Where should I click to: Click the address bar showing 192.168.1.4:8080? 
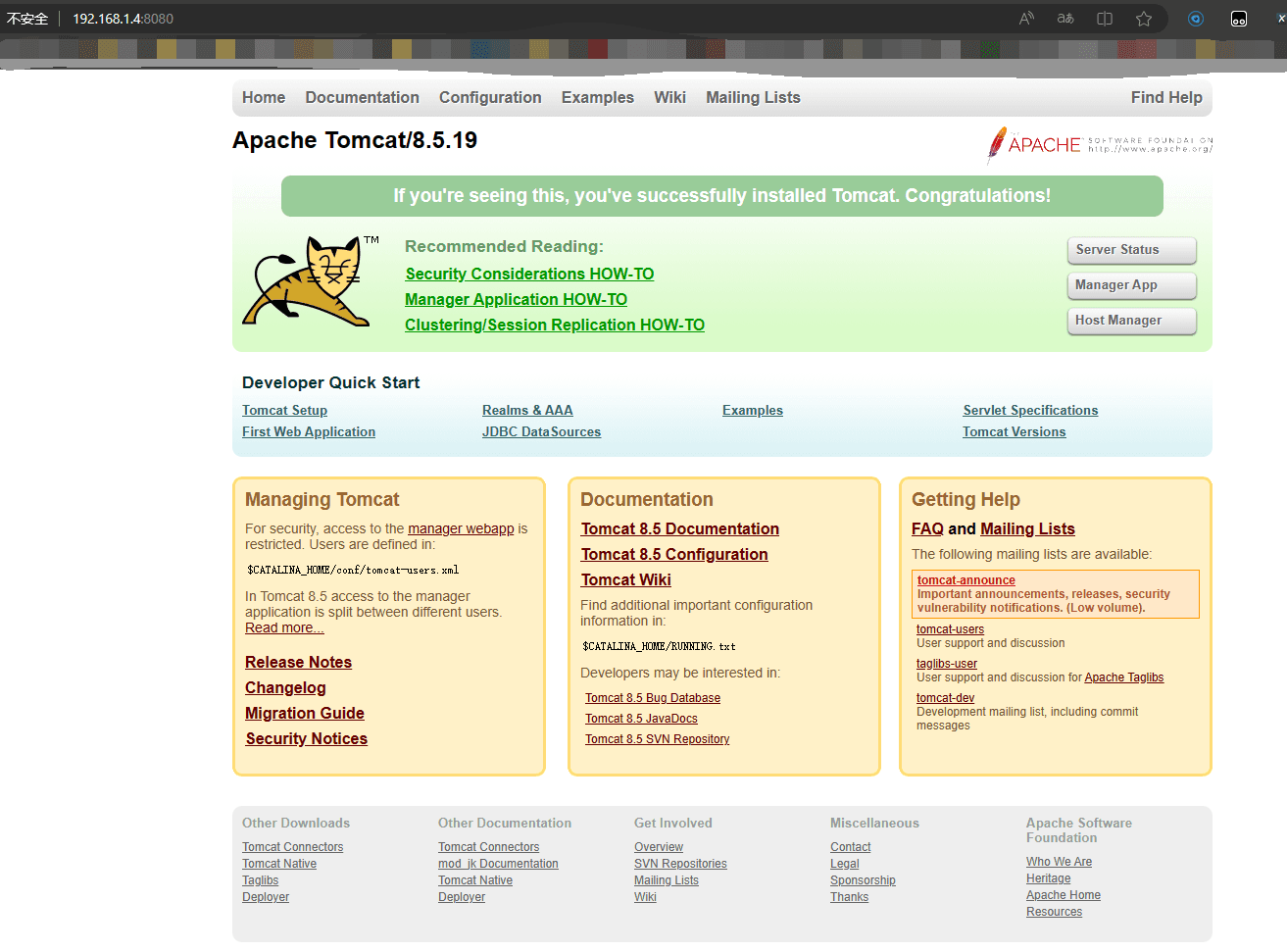pos(123,19)
